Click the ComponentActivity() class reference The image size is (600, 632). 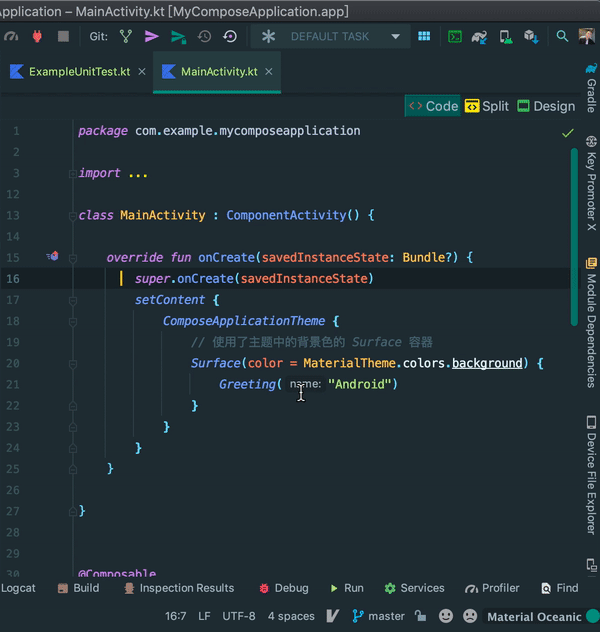[x=293, y=215]
